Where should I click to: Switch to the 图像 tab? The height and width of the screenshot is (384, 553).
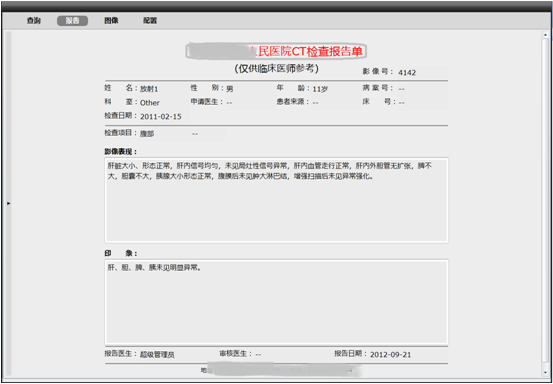tap(111, 21)
